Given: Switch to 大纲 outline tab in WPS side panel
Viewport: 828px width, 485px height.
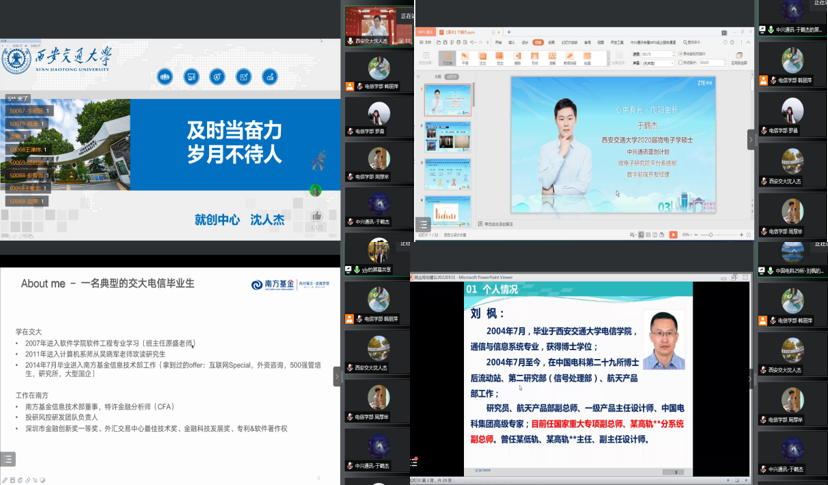Looking at the screenshot, I should [x=438, y=77].
